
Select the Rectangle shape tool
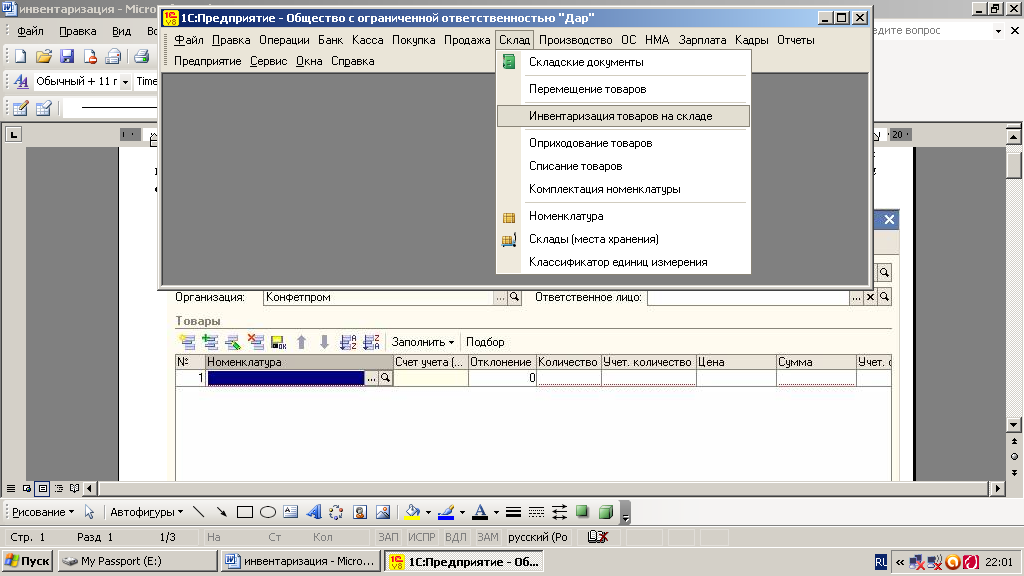pos(245,512)
